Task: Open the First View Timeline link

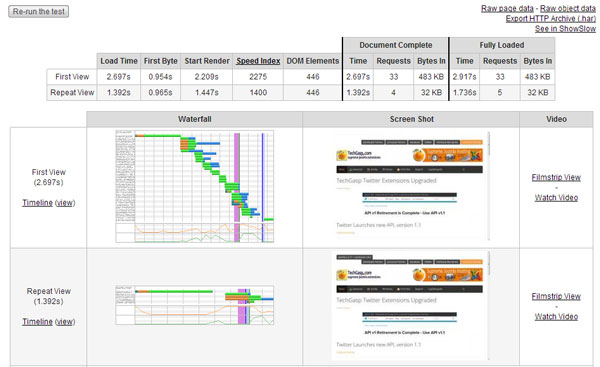Action: click(x=37, y=203)
